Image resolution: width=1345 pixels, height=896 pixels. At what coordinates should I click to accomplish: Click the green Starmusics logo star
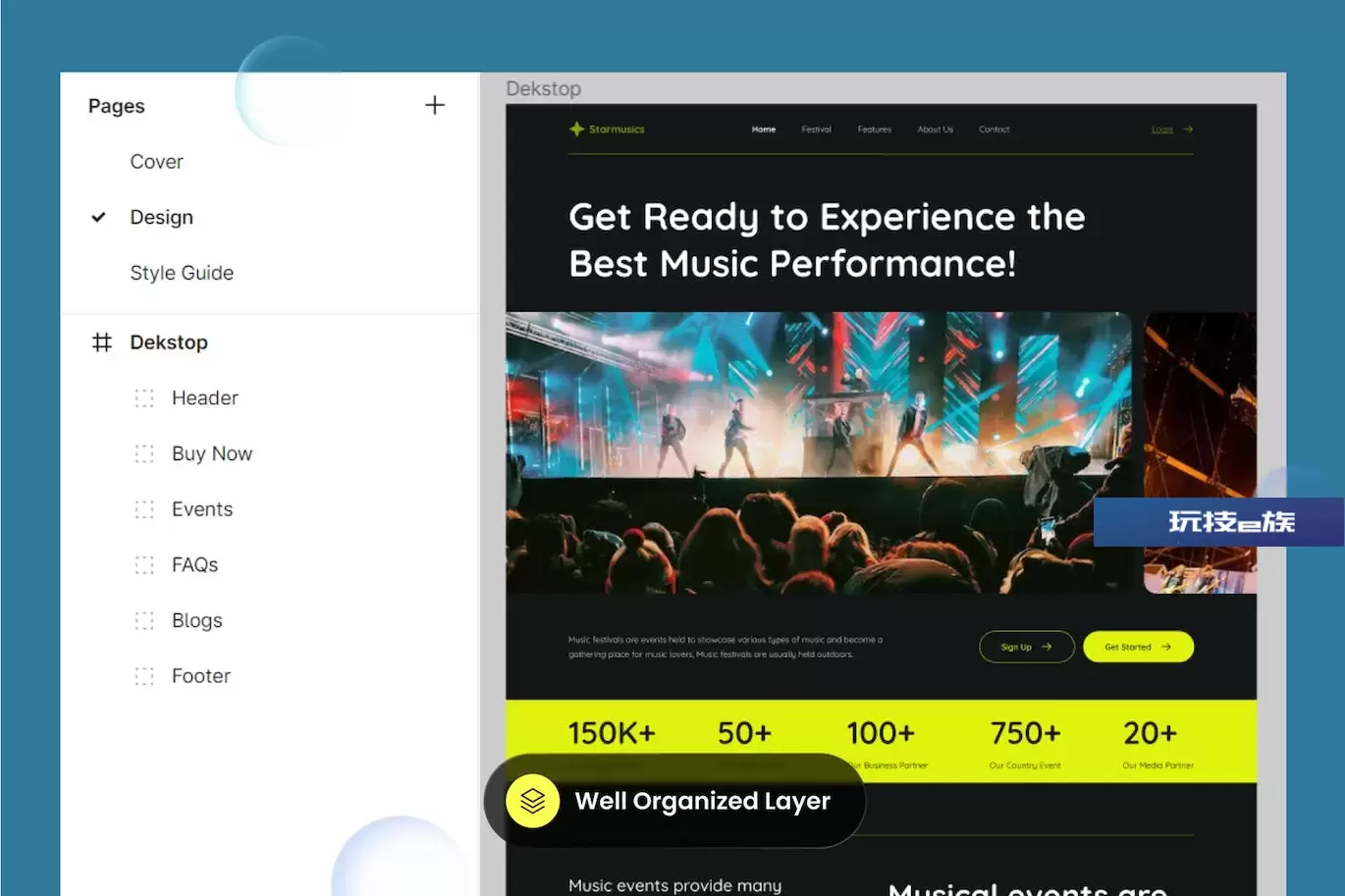(576, 129)
